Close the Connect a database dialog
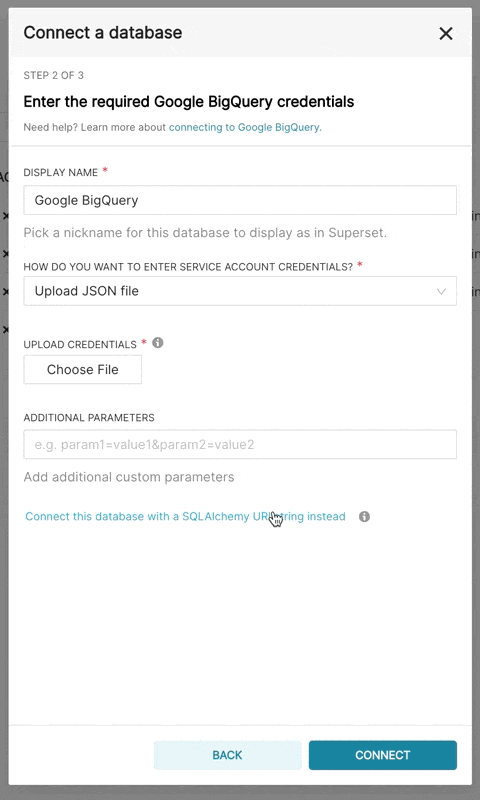This screenshot has width=480, height=800. [446, 33]
